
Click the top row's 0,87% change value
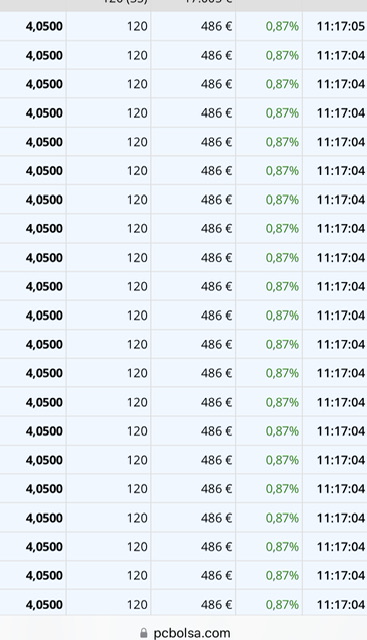click(x=282, y=27)
